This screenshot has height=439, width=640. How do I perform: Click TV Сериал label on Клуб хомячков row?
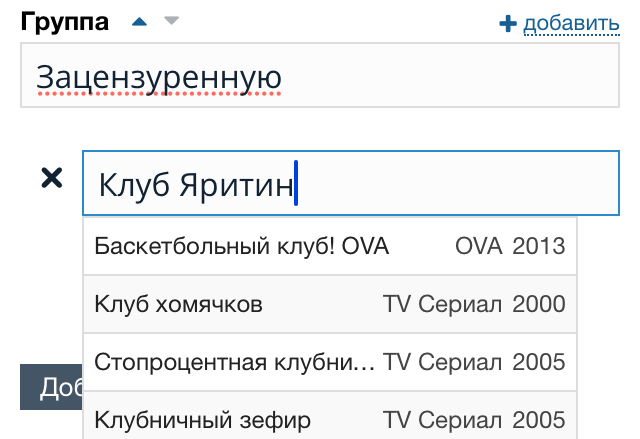[442, 304]
